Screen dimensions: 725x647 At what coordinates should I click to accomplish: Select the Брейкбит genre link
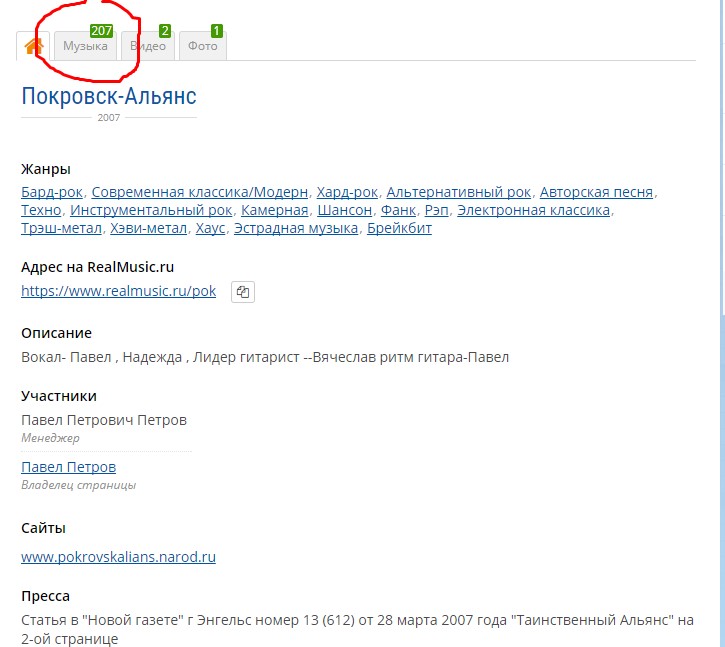399,228
